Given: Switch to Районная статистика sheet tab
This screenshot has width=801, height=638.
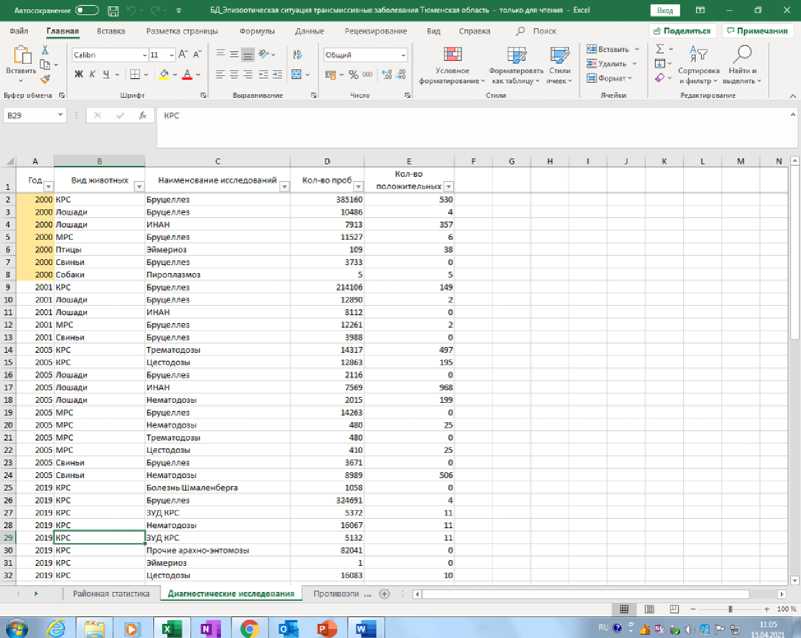Looking at the screenshot, I should point(111,594).
